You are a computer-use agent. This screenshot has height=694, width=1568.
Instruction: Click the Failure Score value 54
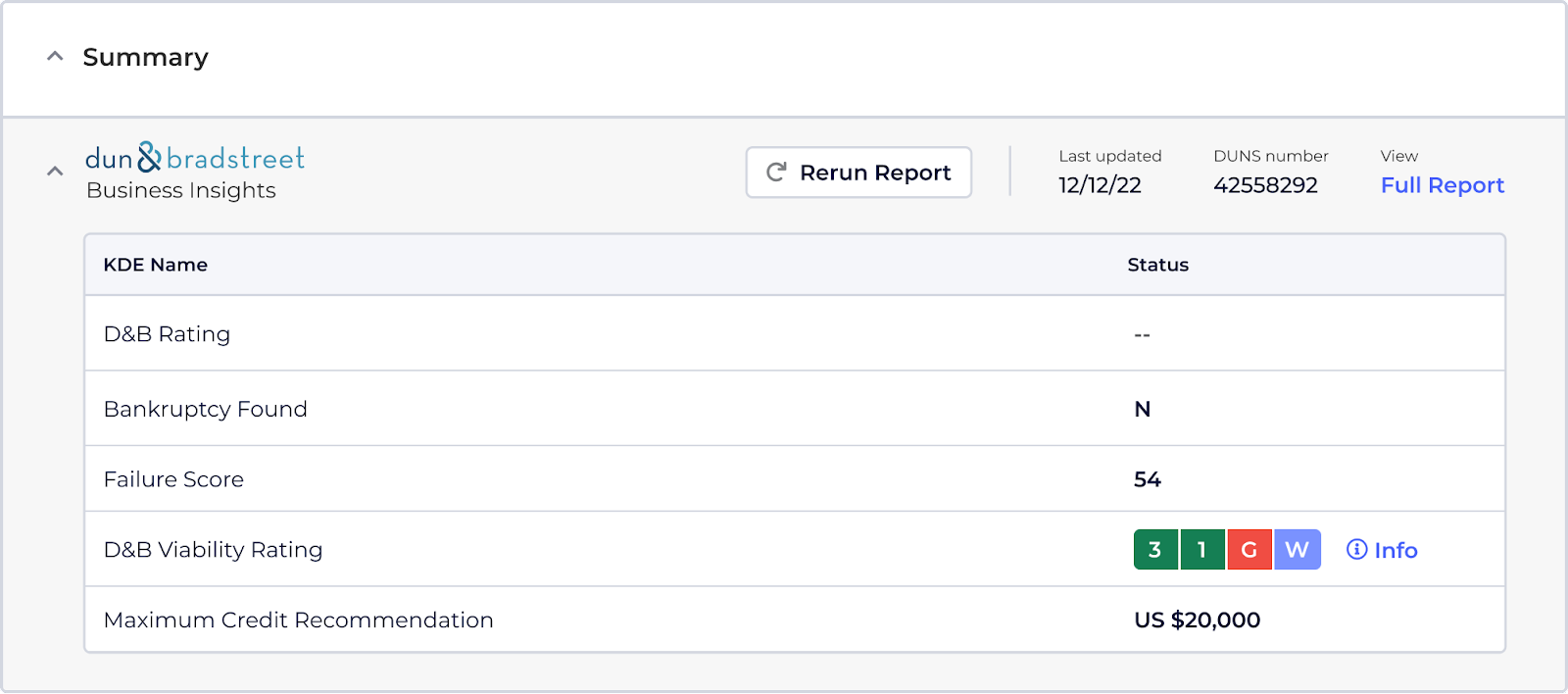click(1148, 479)
